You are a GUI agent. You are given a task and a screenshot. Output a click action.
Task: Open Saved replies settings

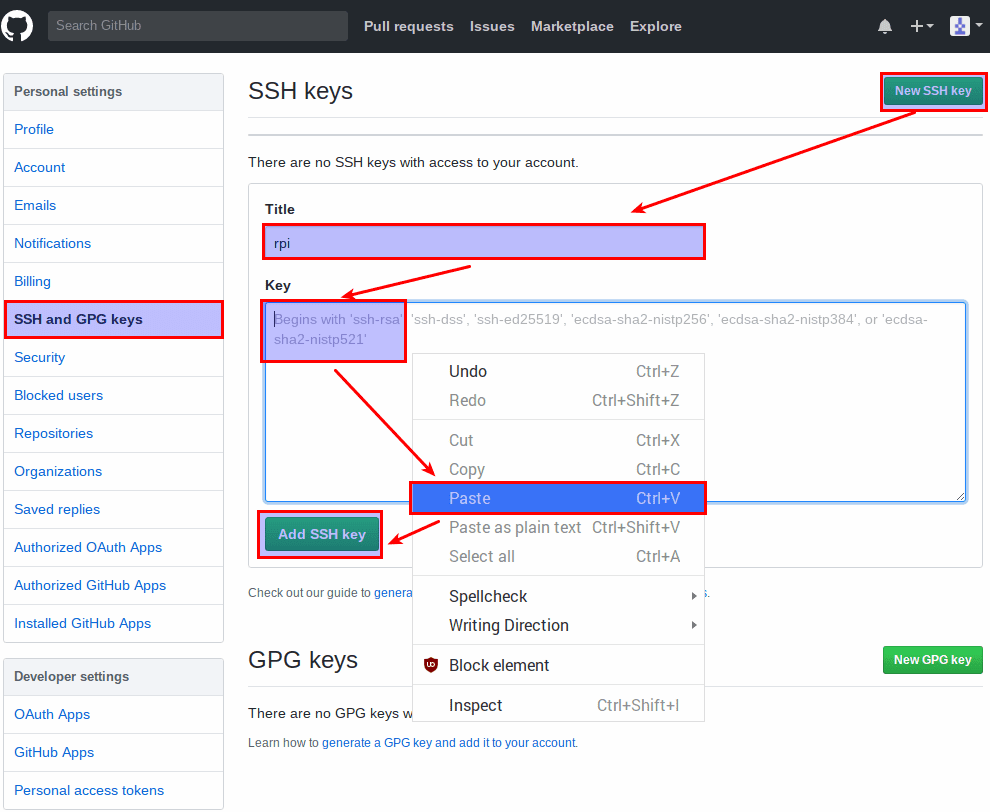click(114, 509)
